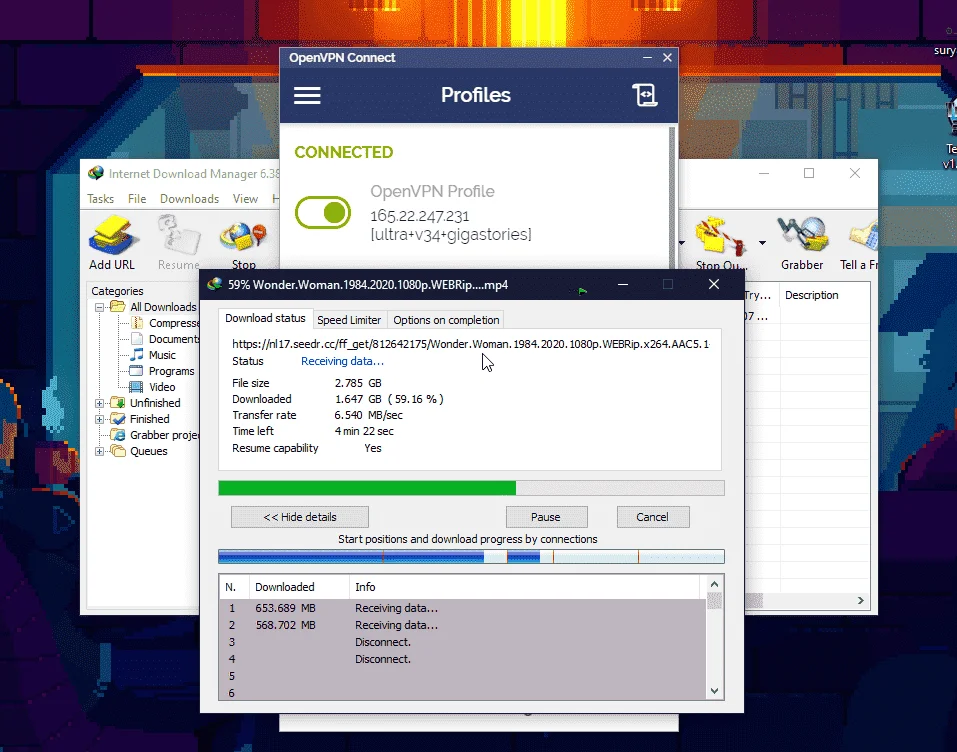This screenshot has height=752, width=957.
Task: Open the Tasks menu in IDM
Action: pos(100,198)
